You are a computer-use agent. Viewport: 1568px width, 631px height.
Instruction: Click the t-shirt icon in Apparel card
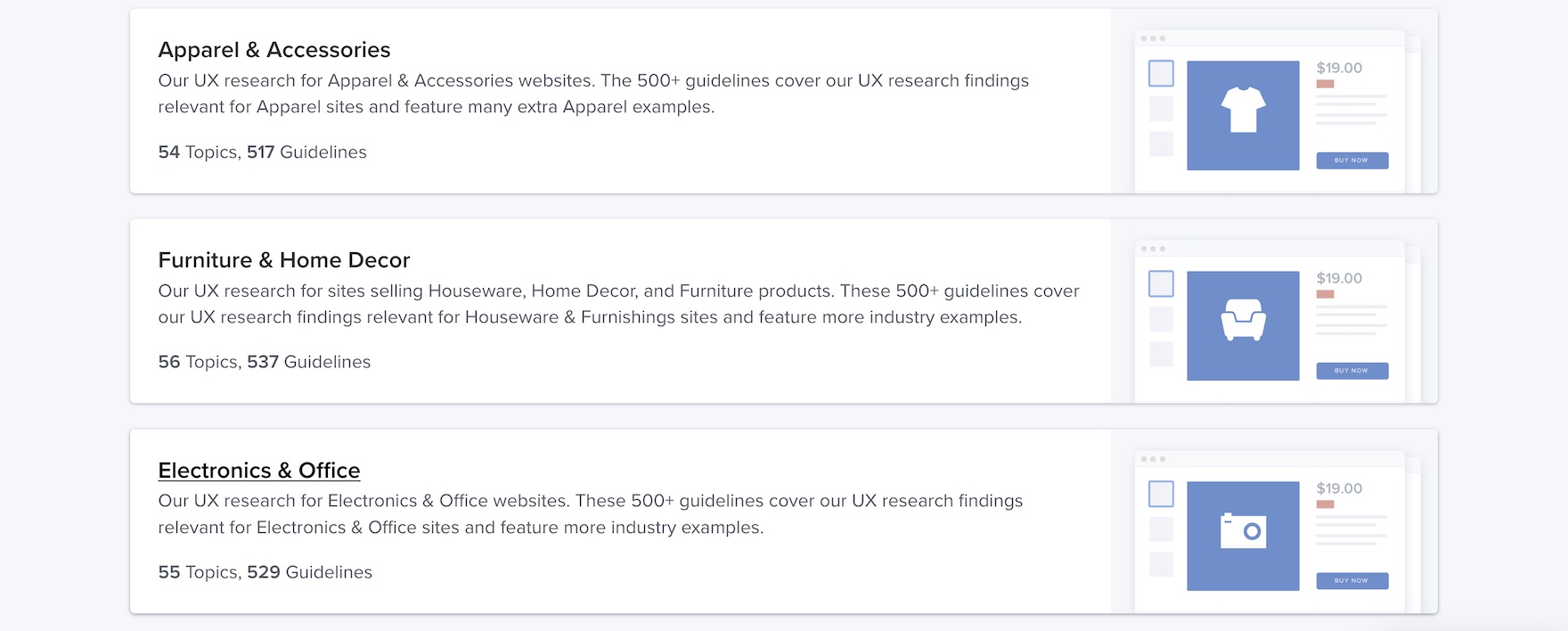coord(1243,111)
